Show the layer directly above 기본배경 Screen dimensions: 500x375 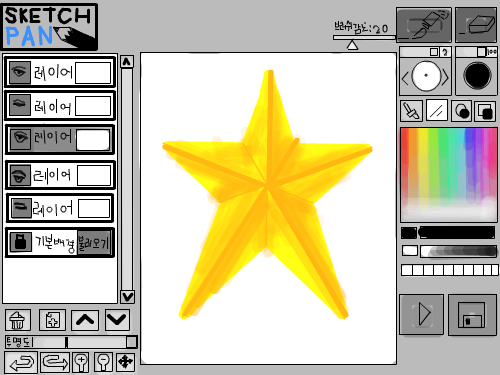tap(21, 208)
